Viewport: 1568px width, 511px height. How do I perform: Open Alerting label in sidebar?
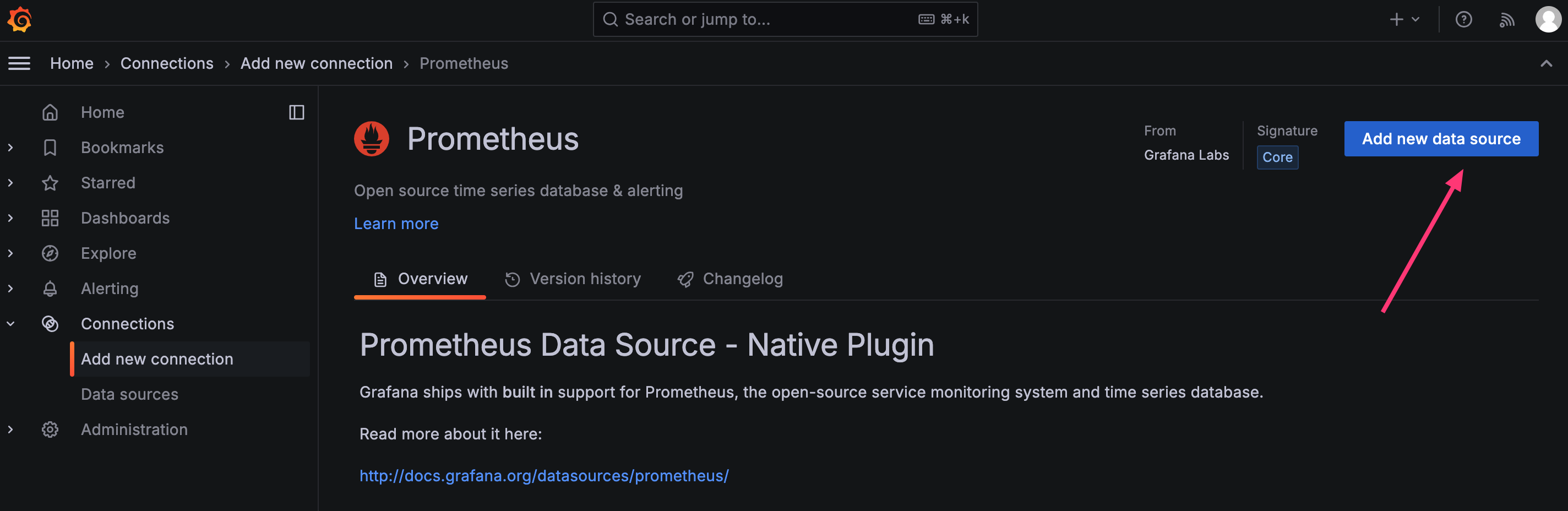coord(110,289)
